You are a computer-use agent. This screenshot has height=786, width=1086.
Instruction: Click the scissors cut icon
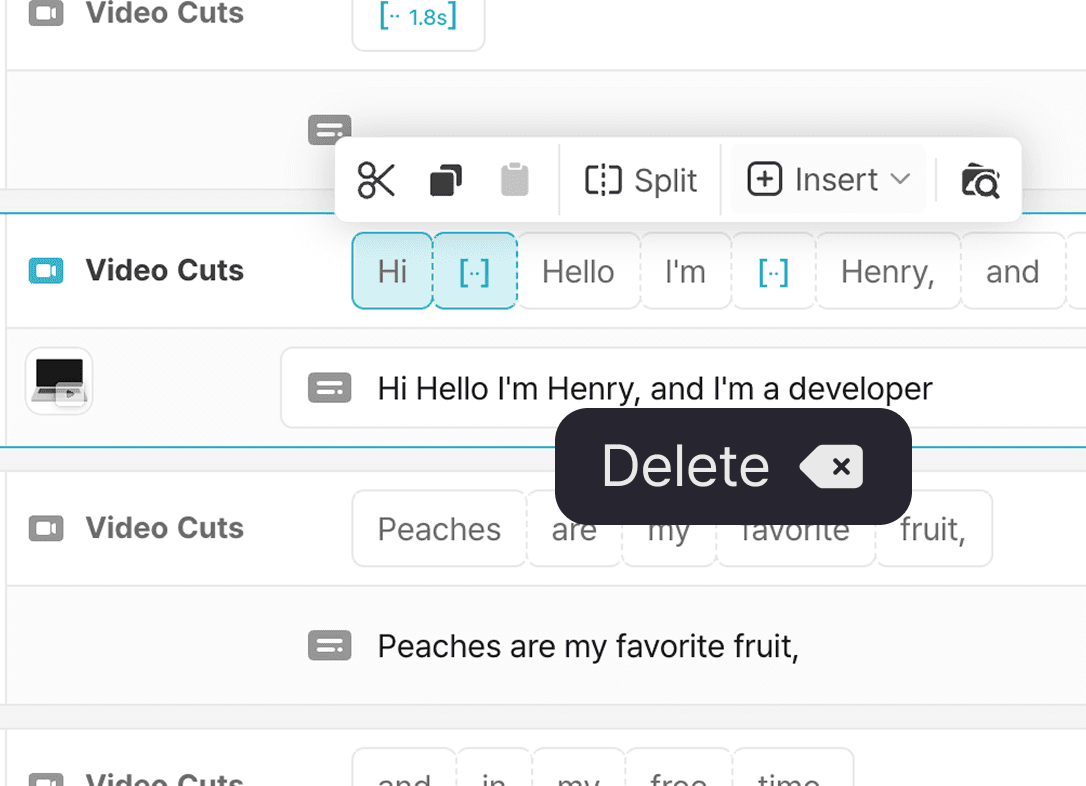click(376, 181)
